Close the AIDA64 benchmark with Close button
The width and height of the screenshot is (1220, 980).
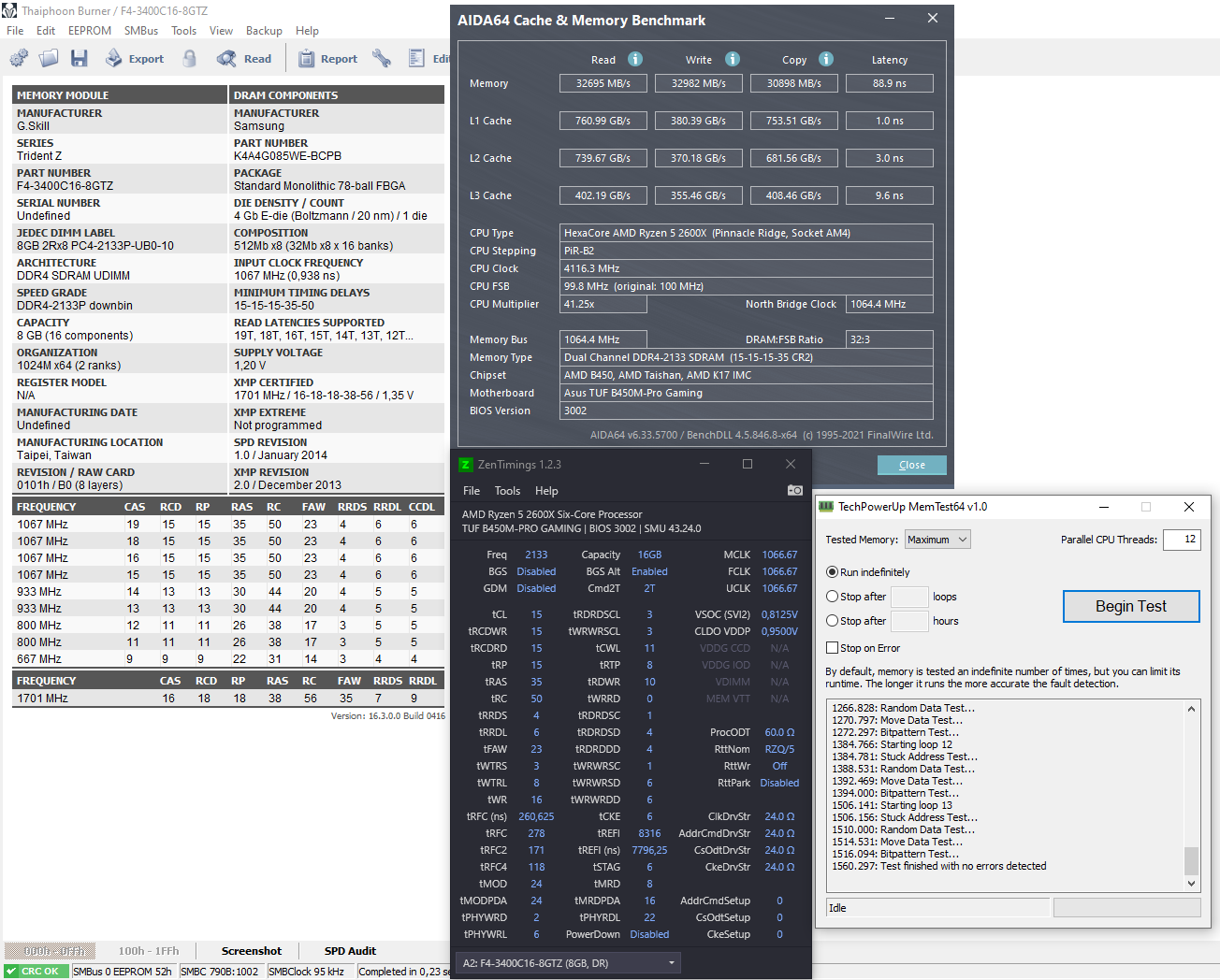tap(912, 465)
